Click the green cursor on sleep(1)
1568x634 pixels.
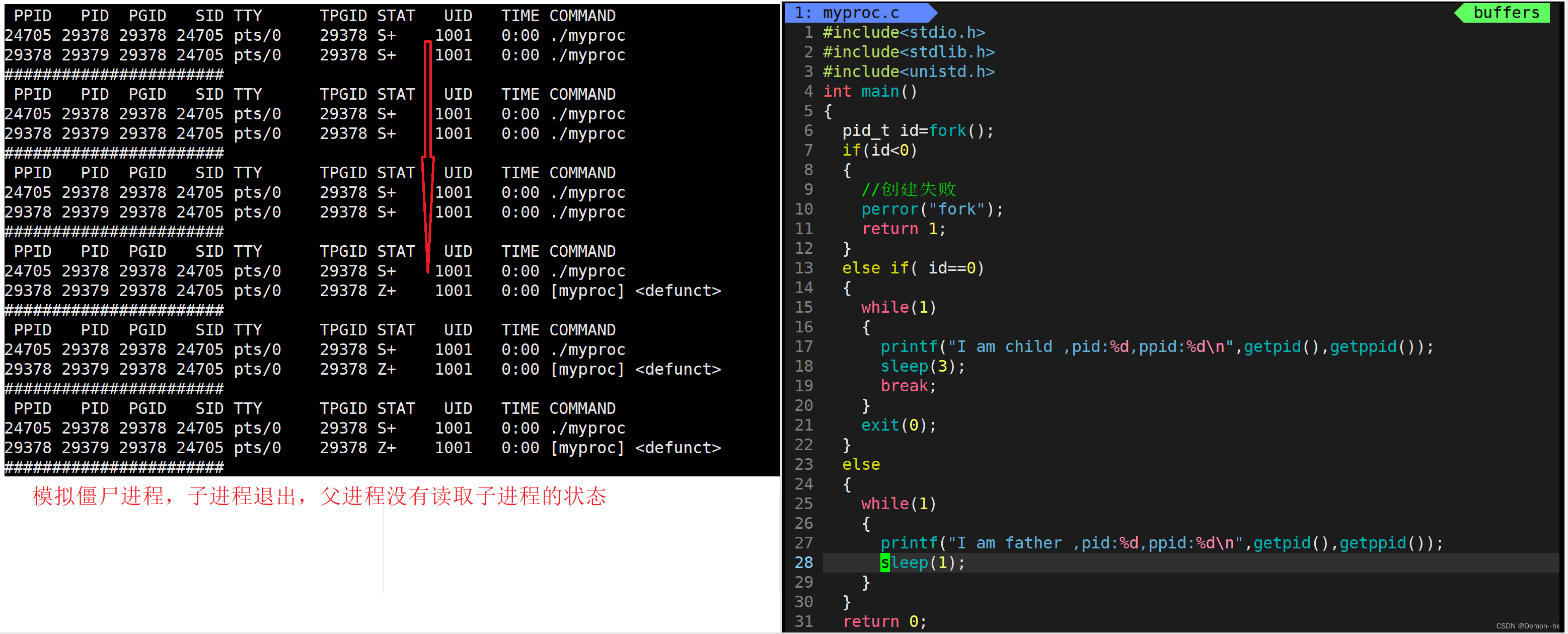(884, 562)
